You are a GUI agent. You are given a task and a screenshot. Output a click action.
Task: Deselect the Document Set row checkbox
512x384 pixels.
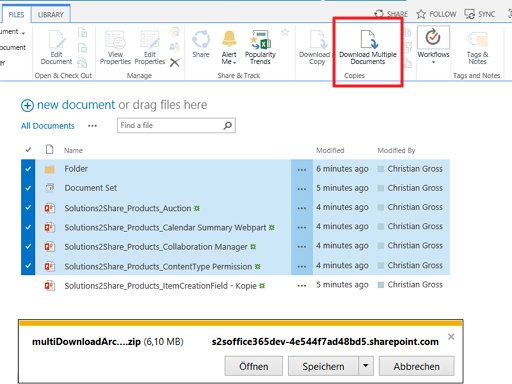pos(28,188)
